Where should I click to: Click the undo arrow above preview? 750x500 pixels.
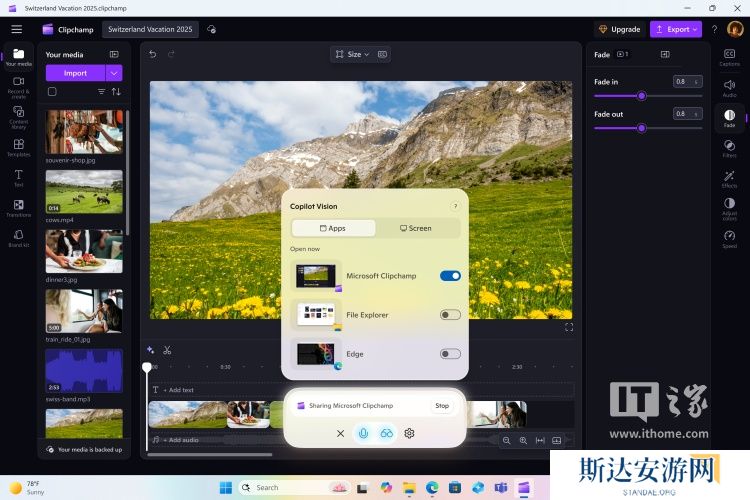click(153, 54)
